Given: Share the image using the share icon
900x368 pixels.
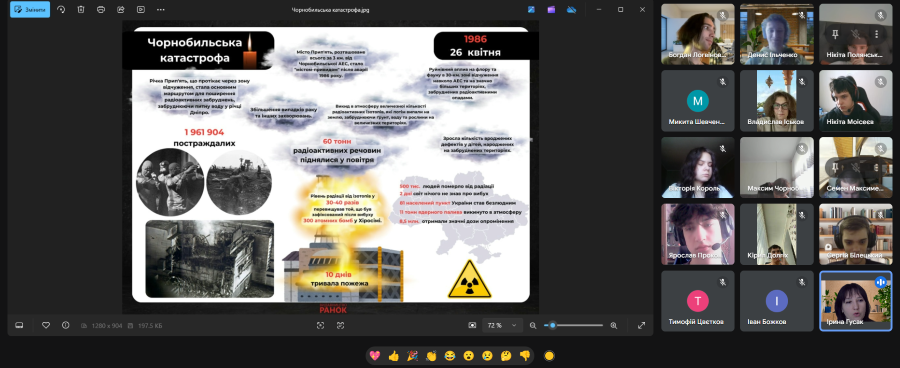Looking at the screenshot, I should pos(121,9).
